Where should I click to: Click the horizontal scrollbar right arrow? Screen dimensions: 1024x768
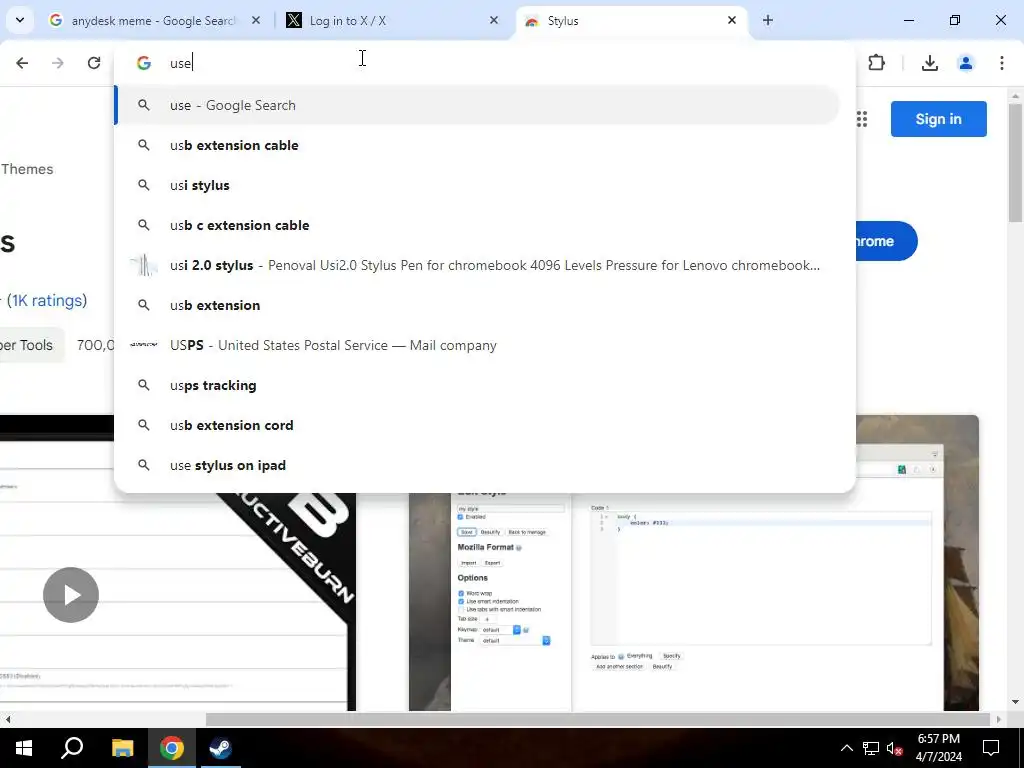click(999, 720)
